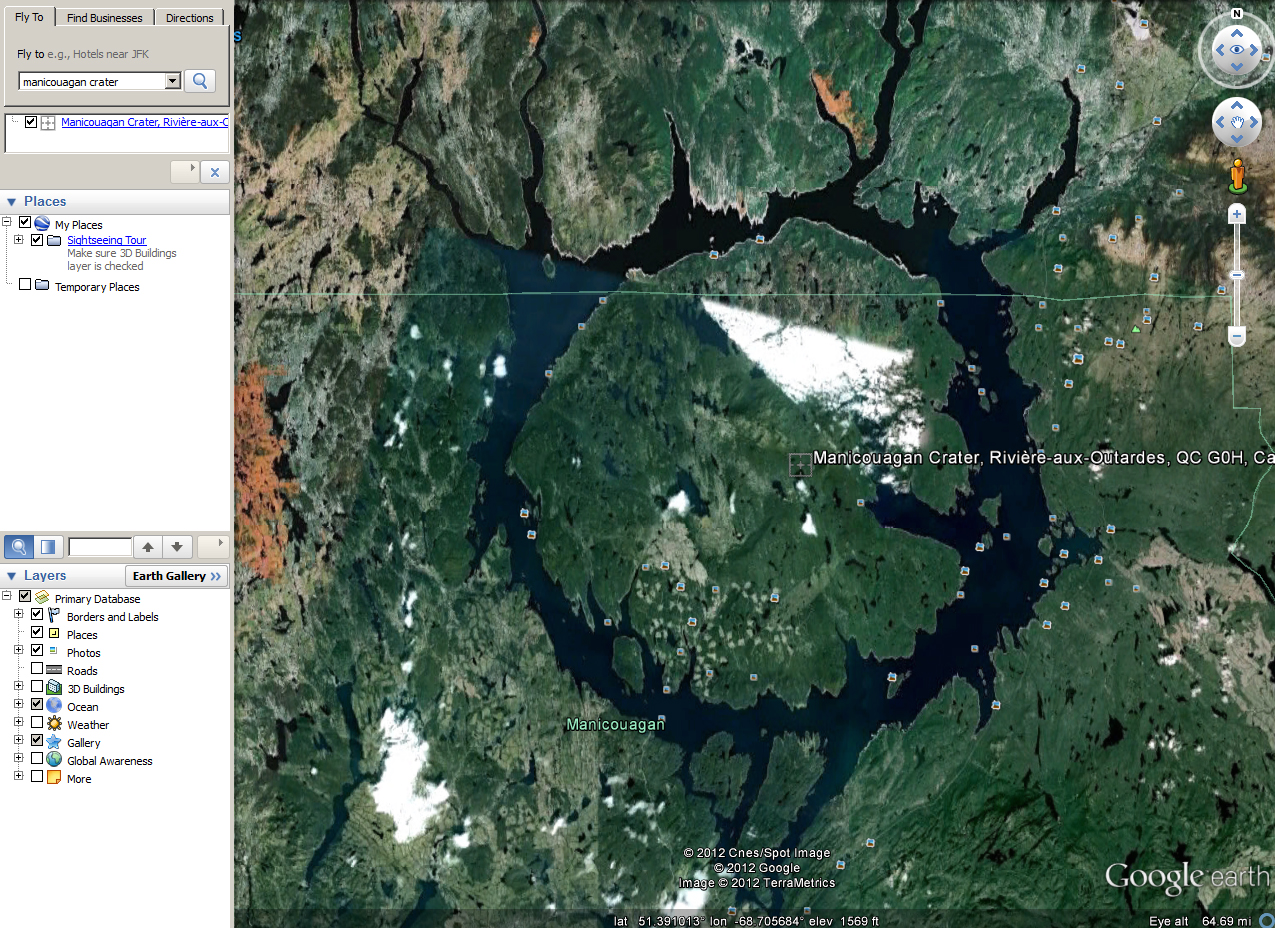The width and height of the screenshot is (1275, 928).
Task: Open the Fly To search history dropdown
Action: [172, 82]
